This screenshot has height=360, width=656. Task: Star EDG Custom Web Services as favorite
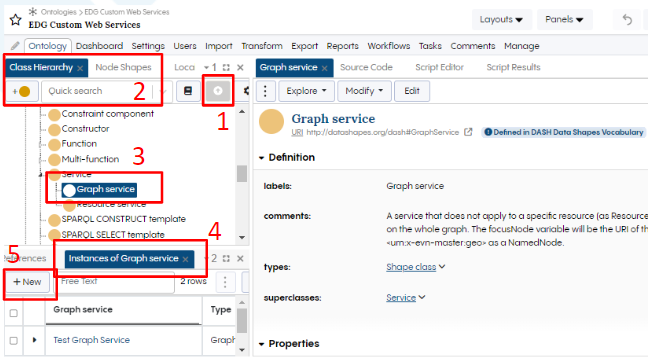15,19
